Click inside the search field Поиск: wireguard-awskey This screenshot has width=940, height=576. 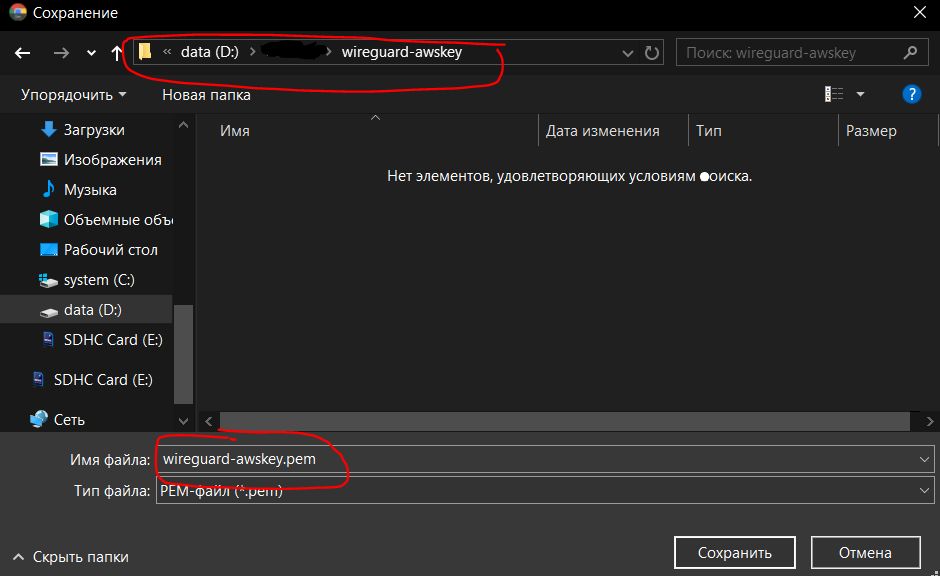click(x=790, y=52)
